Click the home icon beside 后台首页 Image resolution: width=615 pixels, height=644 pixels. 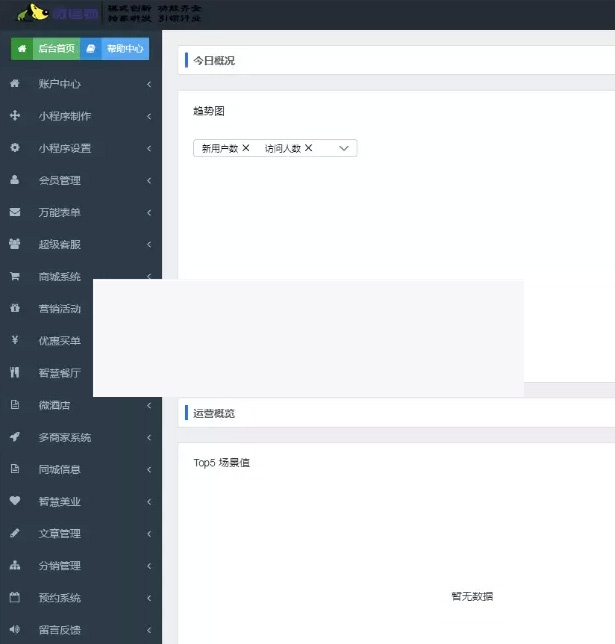point(21,48)
